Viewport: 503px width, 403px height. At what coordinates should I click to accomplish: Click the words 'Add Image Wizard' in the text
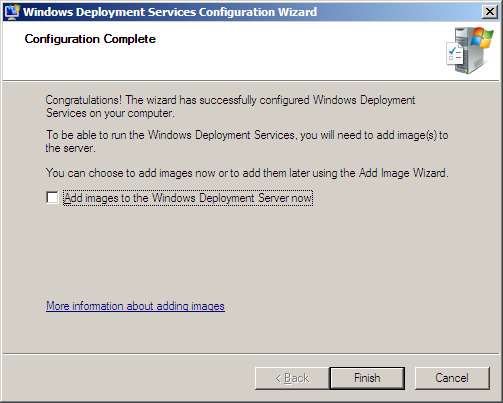(x=402, y=173)
